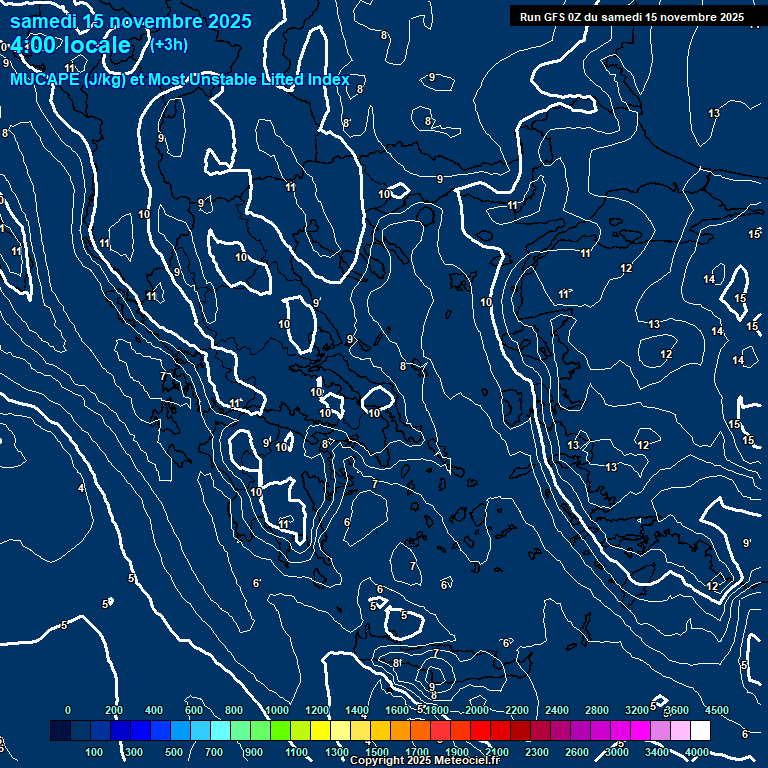The width and height of the screenshot is (768, 768).
Task: Click the '0' legend value
Action: pyautogui.click(x=68, y=710)
